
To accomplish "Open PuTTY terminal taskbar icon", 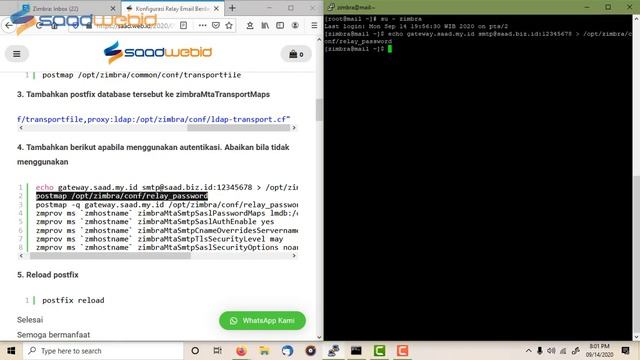I will 333,351.
